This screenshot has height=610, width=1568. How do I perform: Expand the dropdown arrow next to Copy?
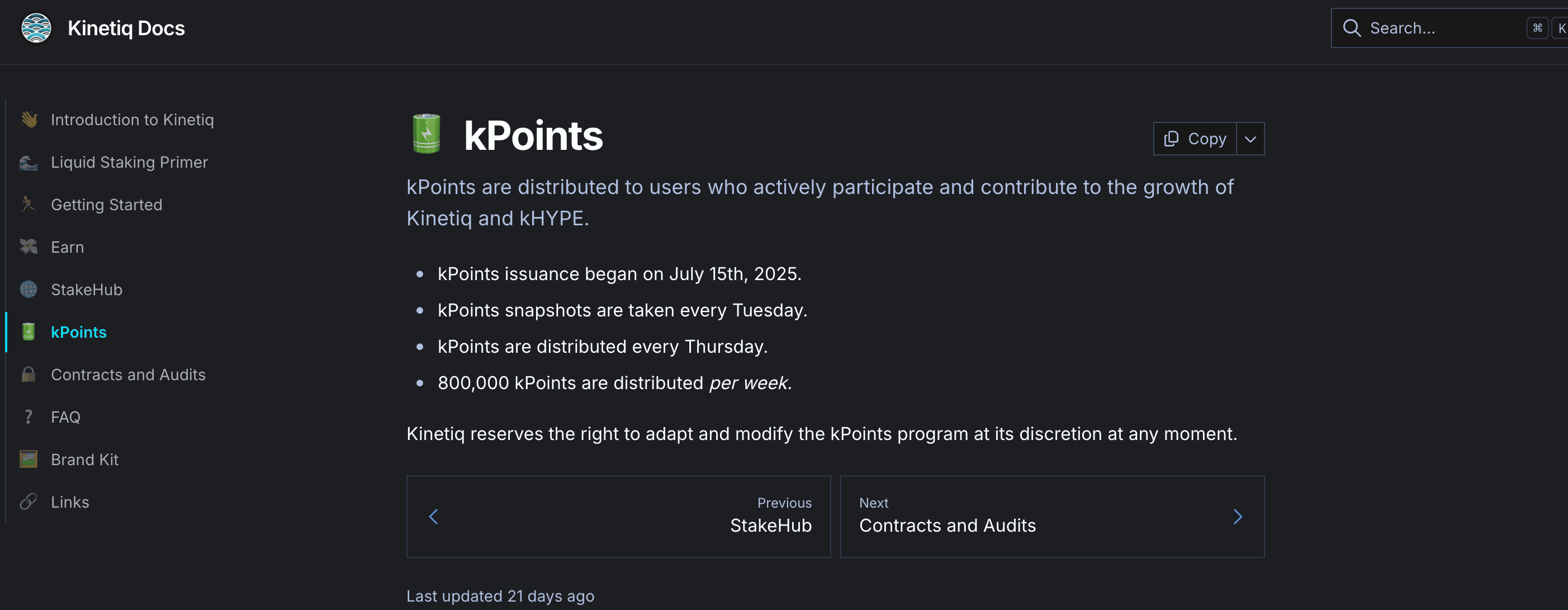[x=1250, y=139]
